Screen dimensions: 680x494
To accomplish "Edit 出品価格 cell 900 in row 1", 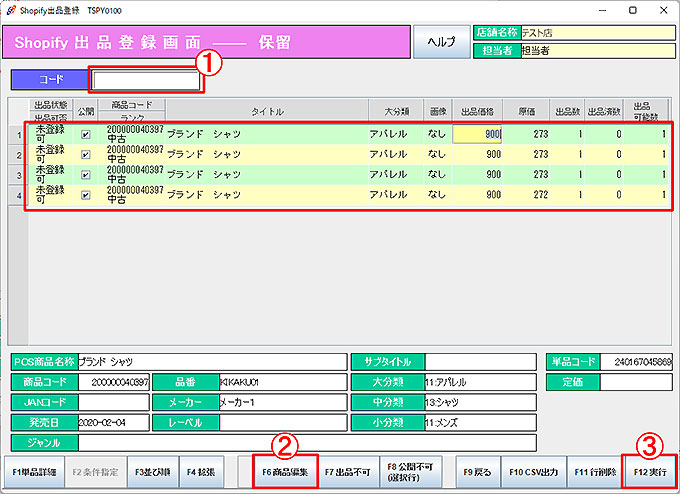I will tap(477, 134).
